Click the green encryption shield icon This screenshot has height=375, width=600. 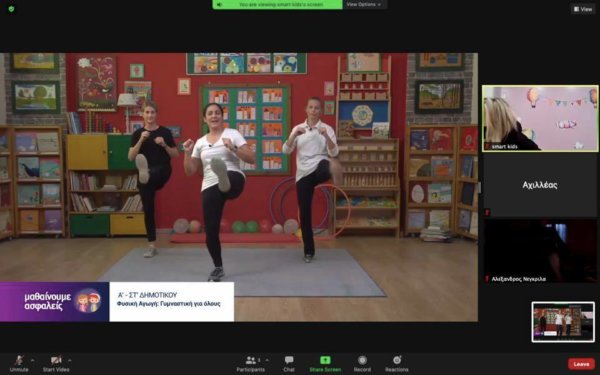coord(11,8)
